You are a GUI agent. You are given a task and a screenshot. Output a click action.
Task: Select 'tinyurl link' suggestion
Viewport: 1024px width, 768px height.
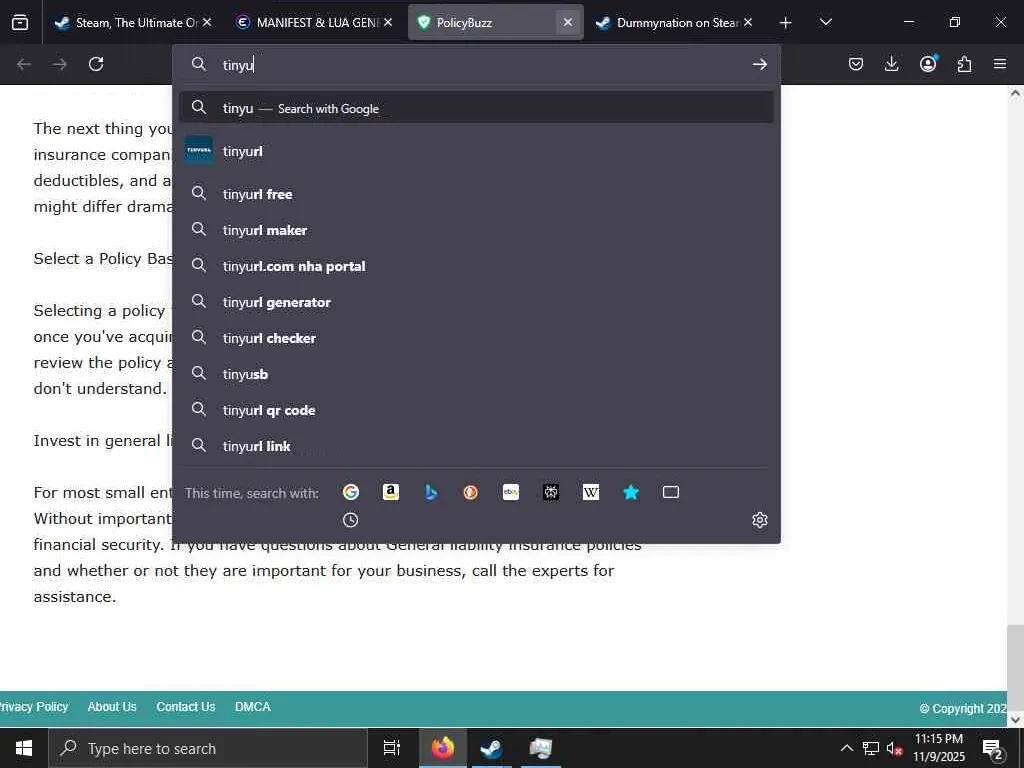click(x=476, y=445)
